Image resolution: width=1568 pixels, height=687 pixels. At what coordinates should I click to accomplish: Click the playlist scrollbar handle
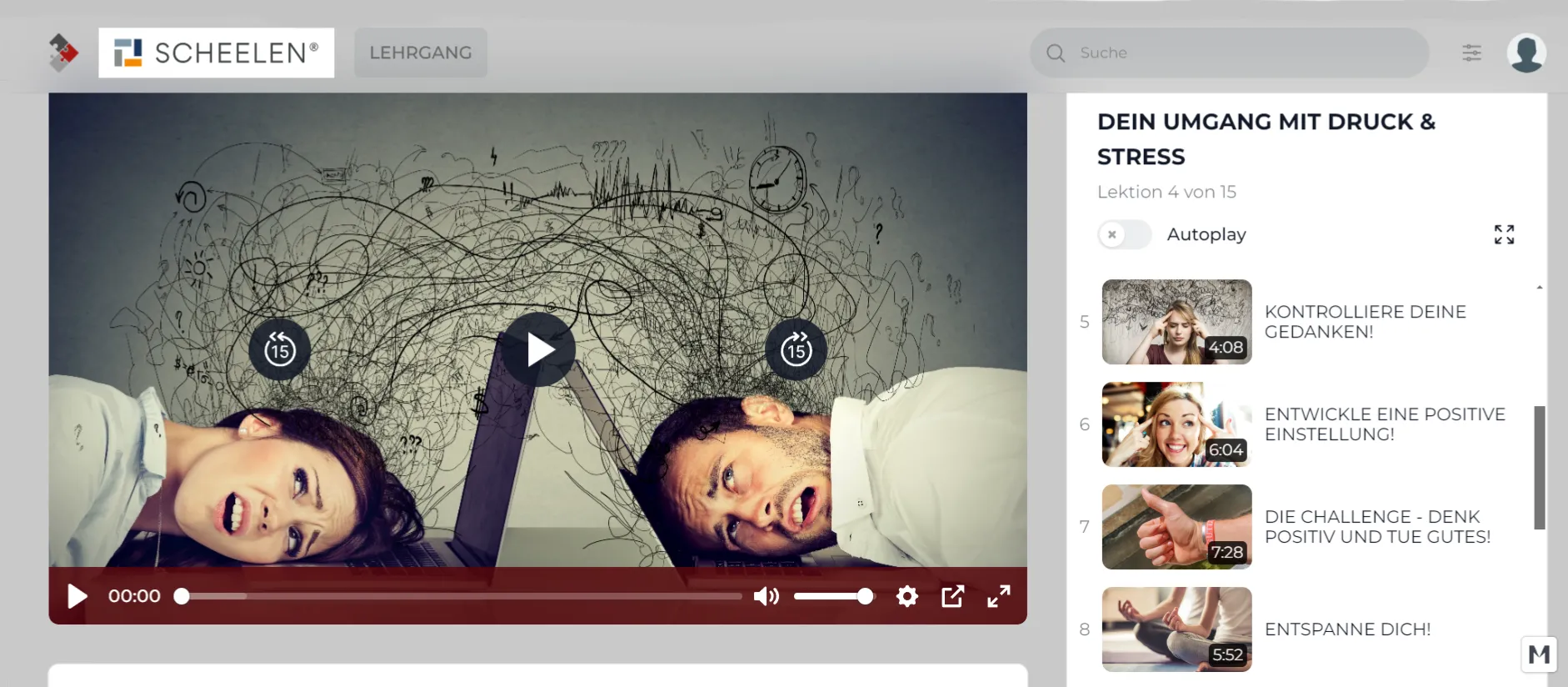(x=1540, y=468)
